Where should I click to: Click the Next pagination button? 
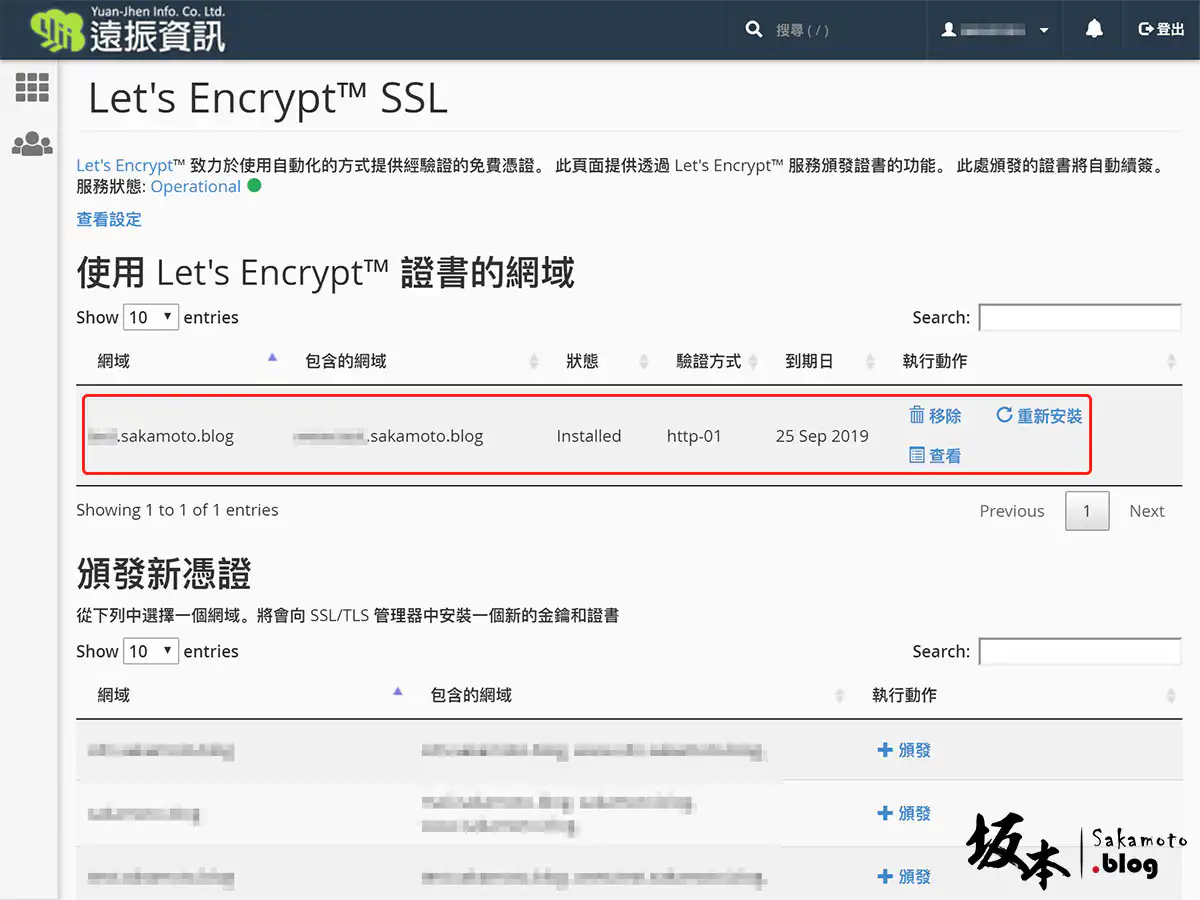1146,511
